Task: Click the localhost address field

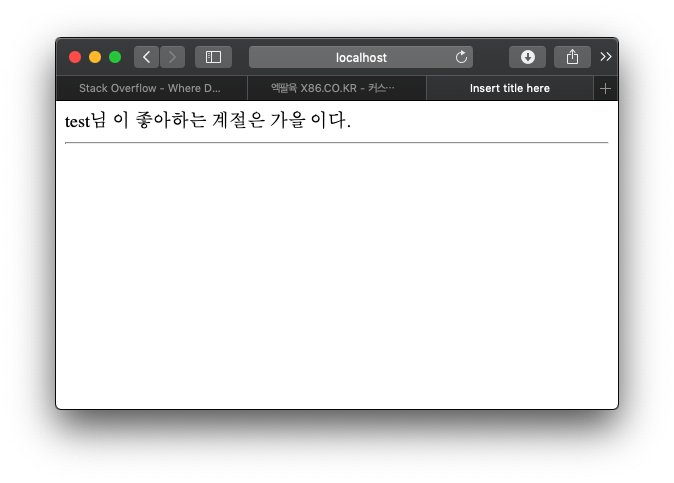Action: tap(361, 57)
